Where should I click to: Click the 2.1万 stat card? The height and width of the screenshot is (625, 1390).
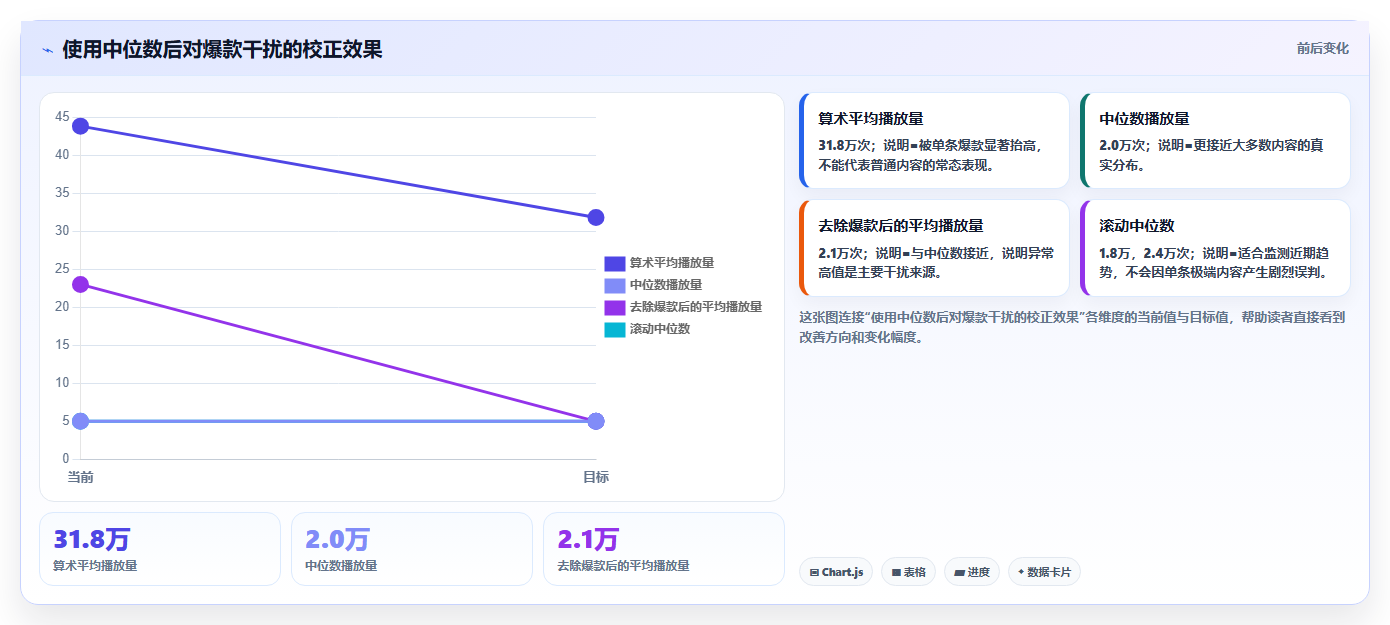coord(664,549)
